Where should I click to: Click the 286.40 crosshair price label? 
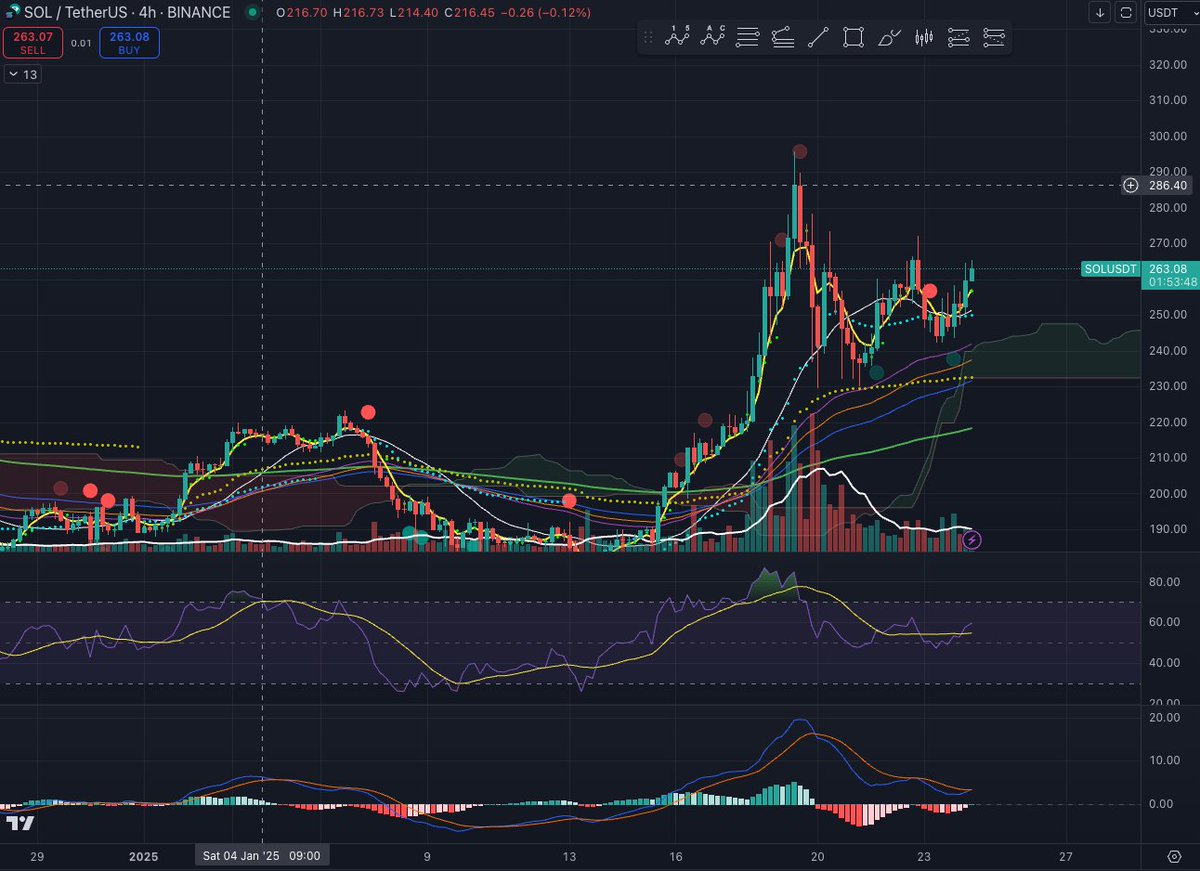[1168, 185]
